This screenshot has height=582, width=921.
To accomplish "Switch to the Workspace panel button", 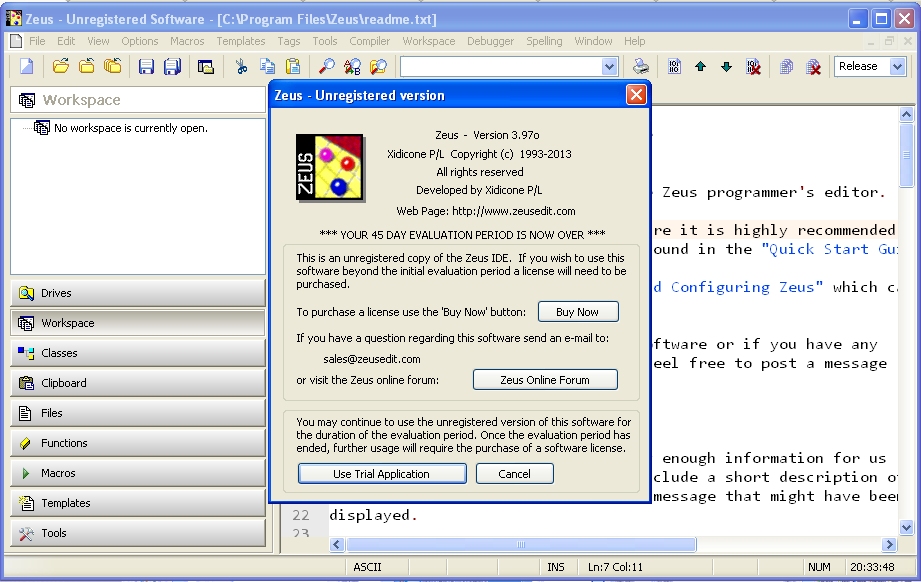I will click(138, 323).
